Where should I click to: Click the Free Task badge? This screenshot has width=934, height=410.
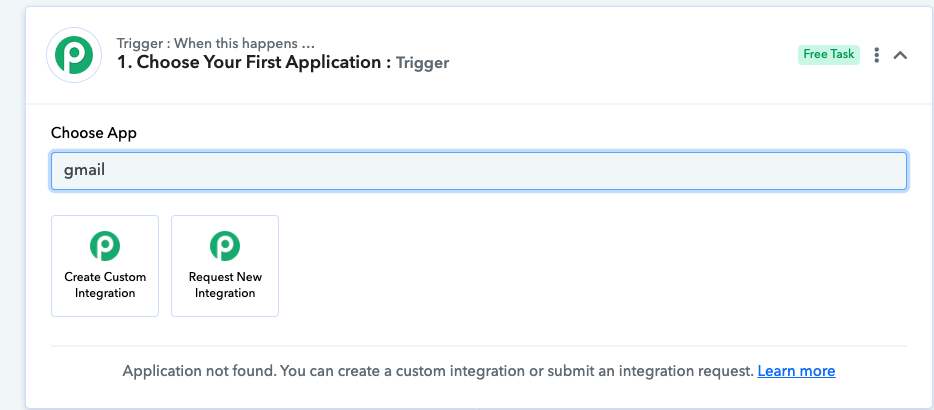[829, 54]
